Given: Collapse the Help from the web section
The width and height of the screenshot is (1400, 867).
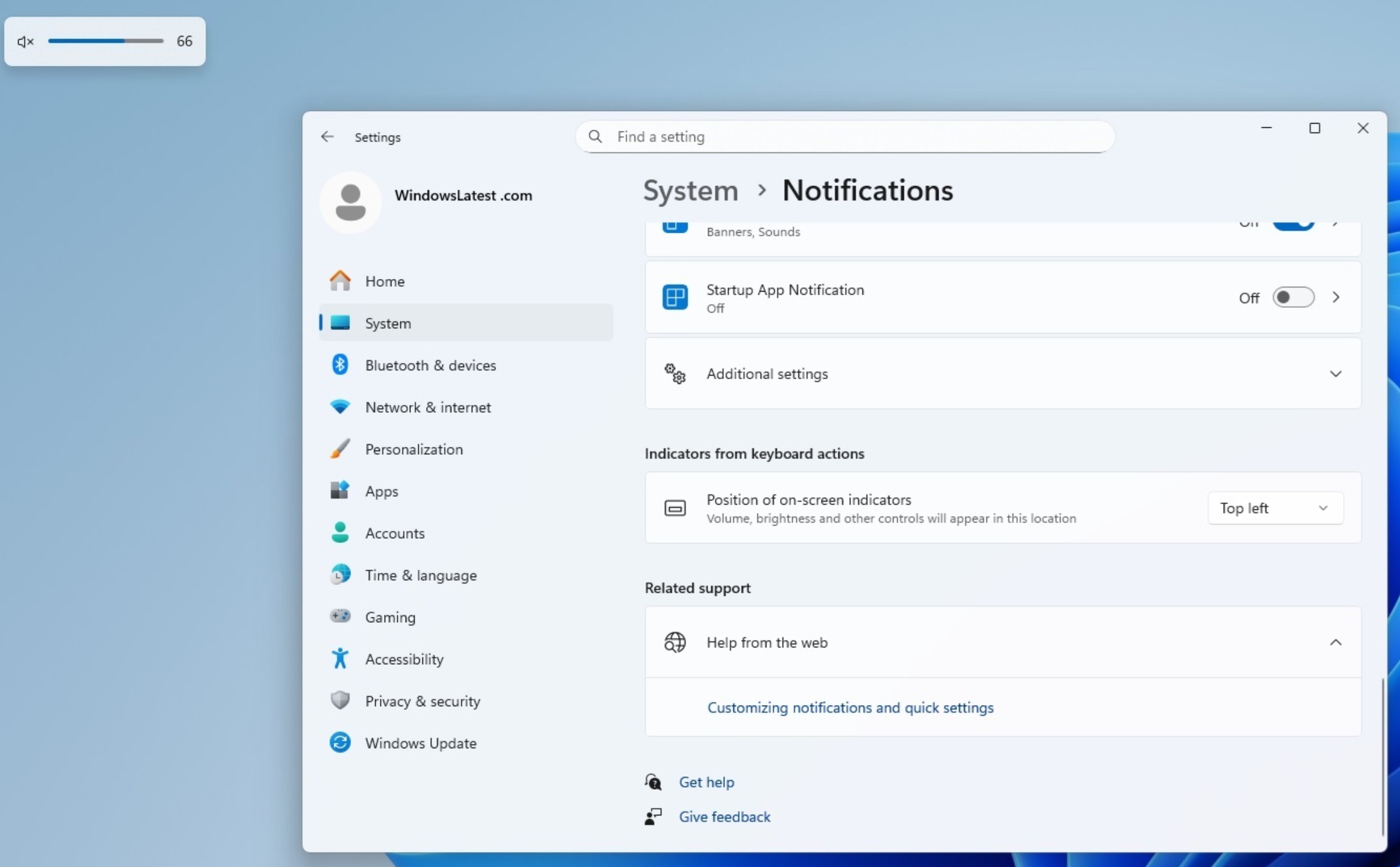Looking at the screenshot, I should click(1336, 642).
